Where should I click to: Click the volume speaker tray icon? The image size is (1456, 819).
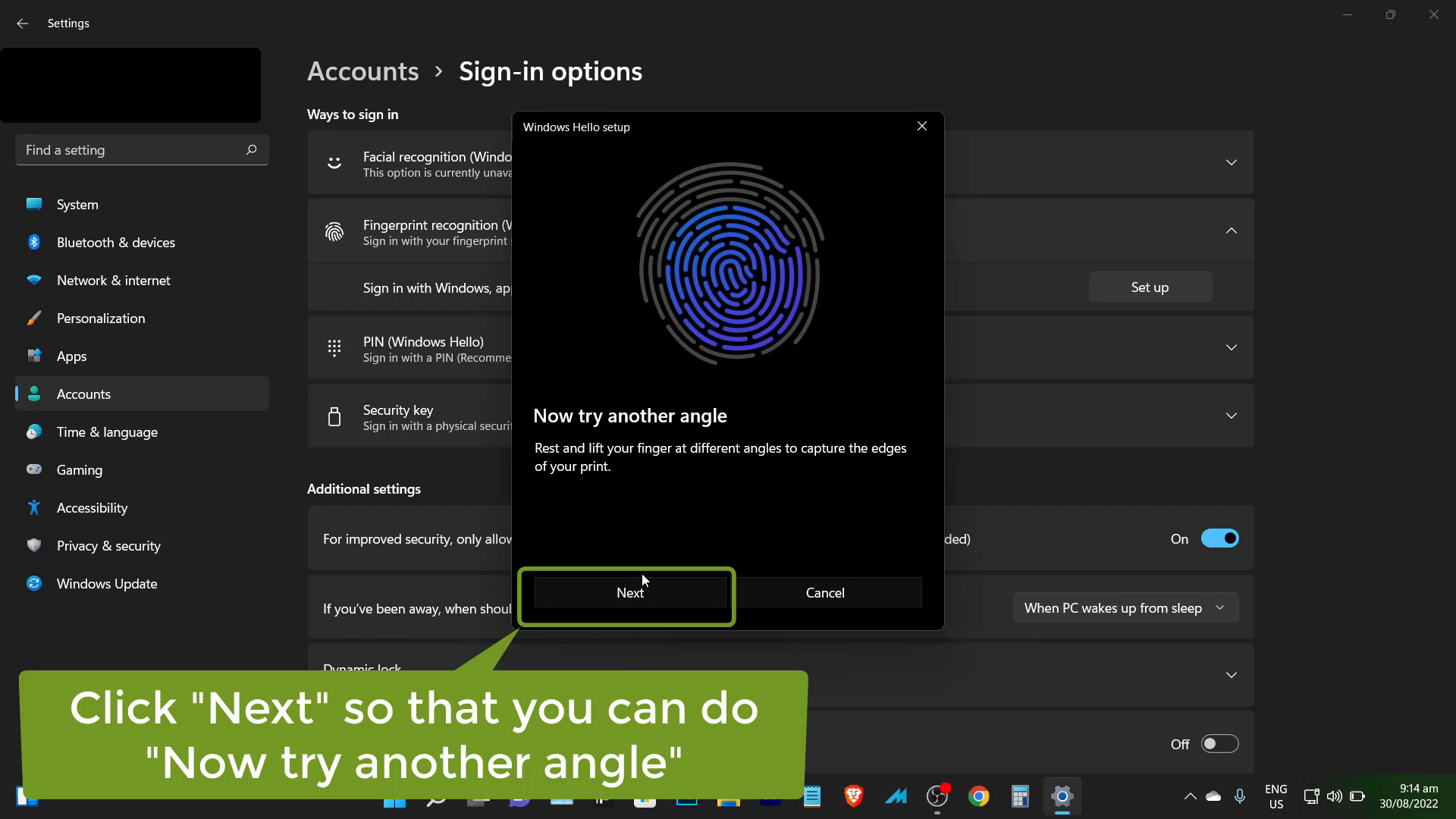tap(1335, 796)
